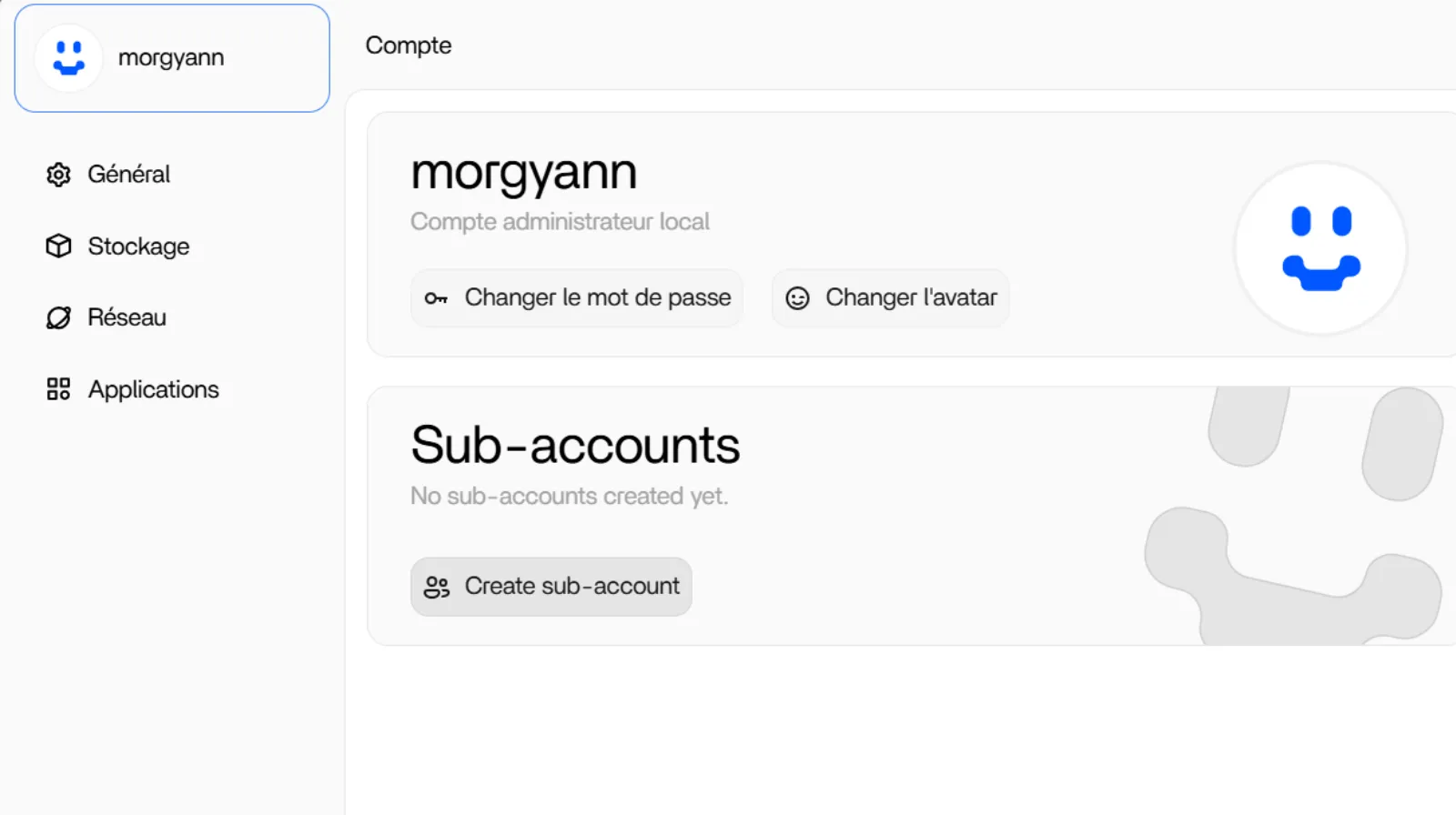Click the small avatar beside morgyann name

coord(66,57)
